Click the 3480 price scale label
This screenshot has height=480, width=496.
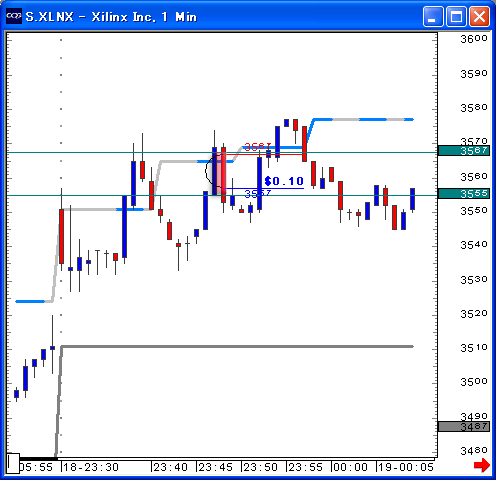(x=474, y=451)
